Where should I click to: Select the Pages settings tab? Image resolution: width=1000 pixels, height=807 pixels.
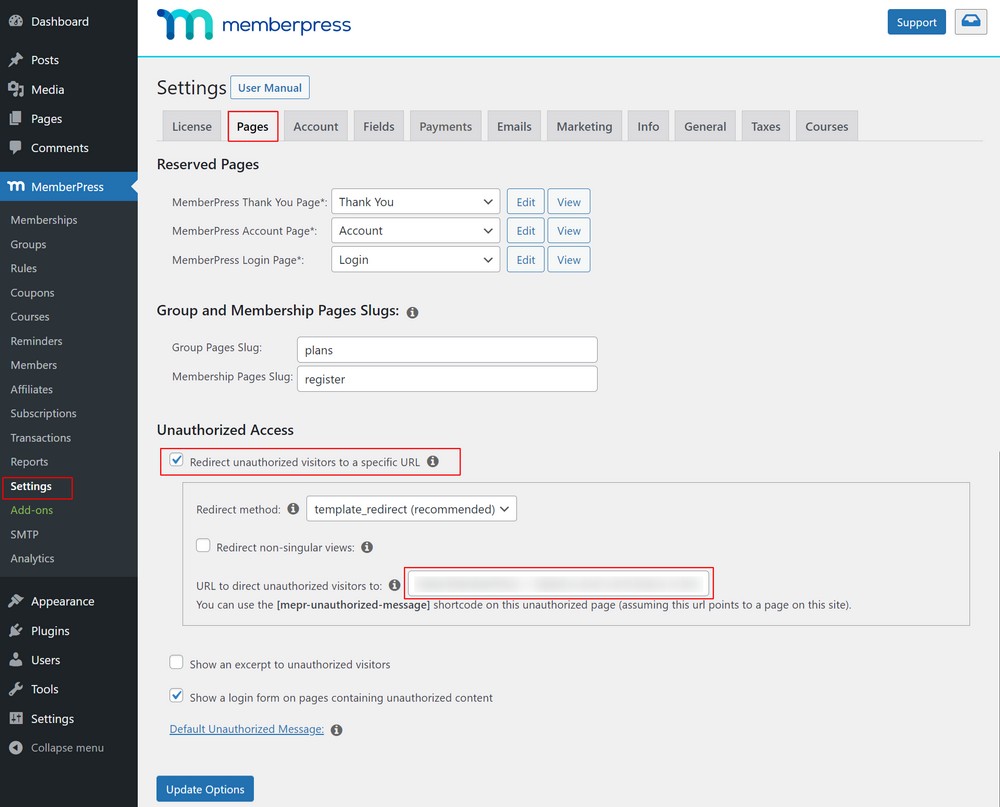(x=253, y=126)
